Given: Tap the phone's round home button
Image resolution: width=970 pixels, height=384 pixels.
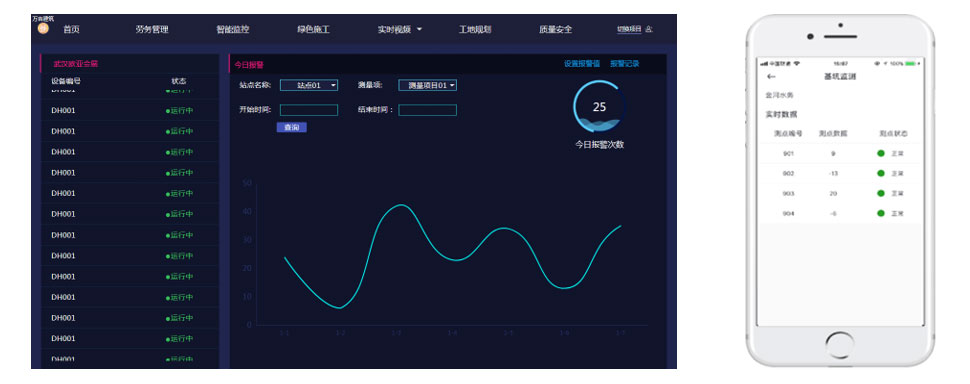Looking at the screenshot, I should coord(840,345).
